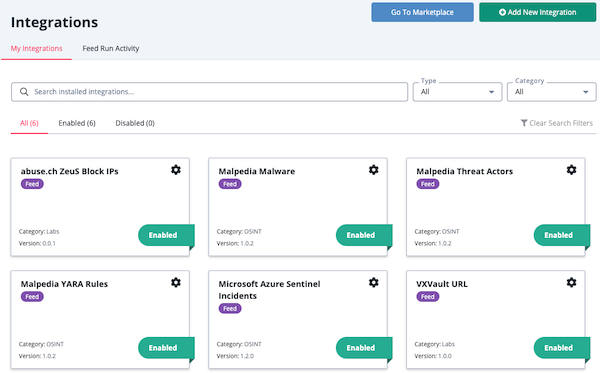This screenshot has height=373, width=600.
Task: Click the search magnifier icon
Action: pos(24,92)
